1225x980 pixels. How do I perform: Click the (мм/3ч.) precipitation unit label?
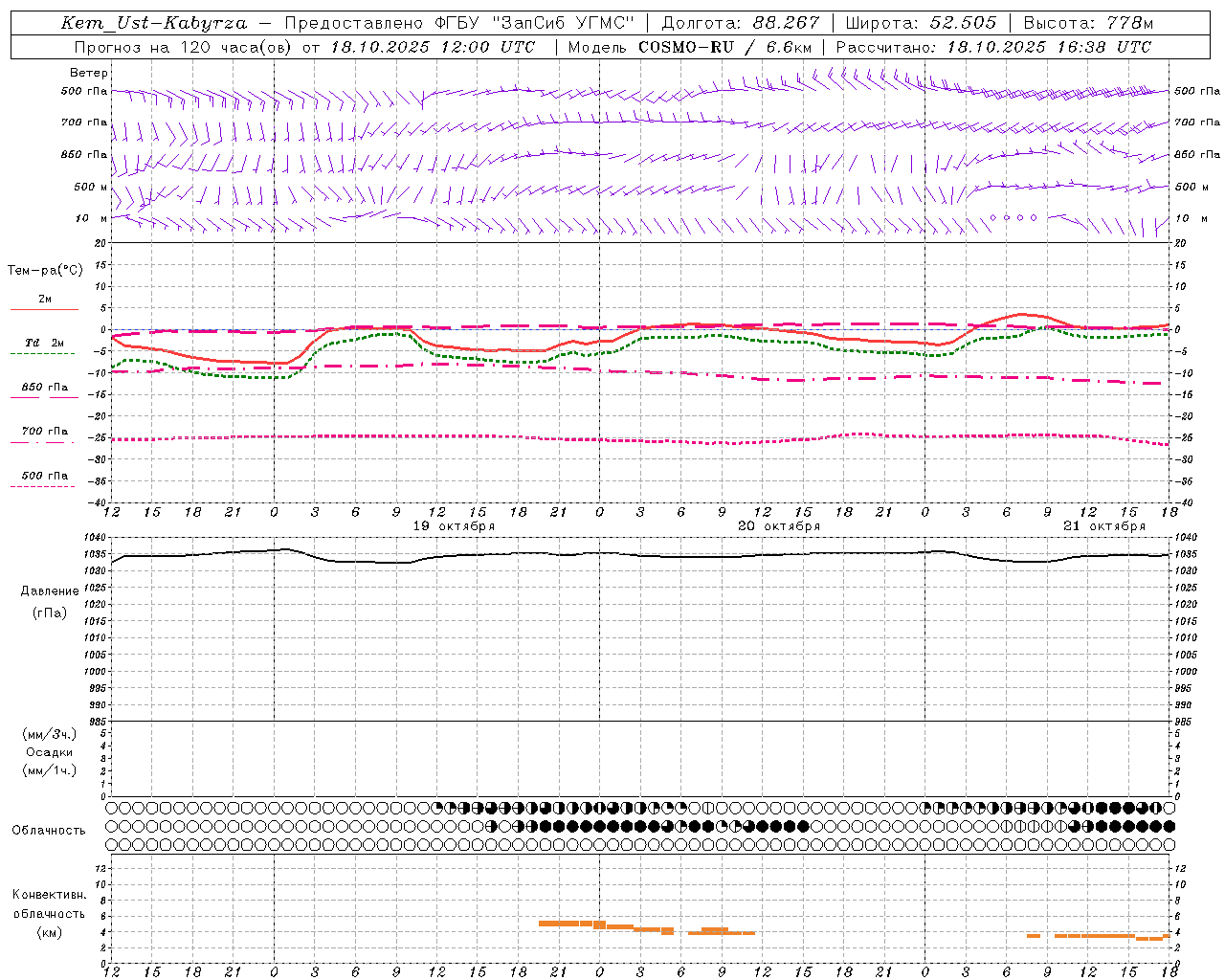pyautogui.click(x=50, y=734)
